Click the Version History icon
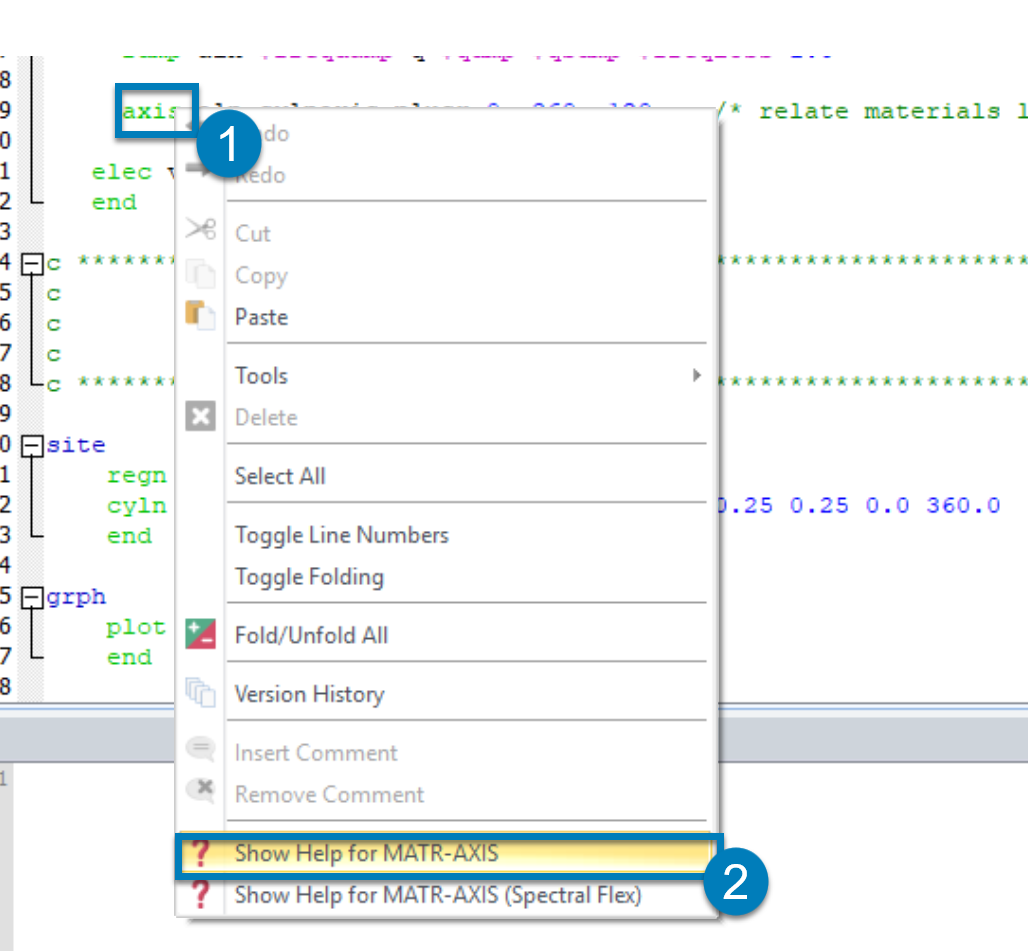The width and height of the screenshot is (1028, 951). coord(200,693)
